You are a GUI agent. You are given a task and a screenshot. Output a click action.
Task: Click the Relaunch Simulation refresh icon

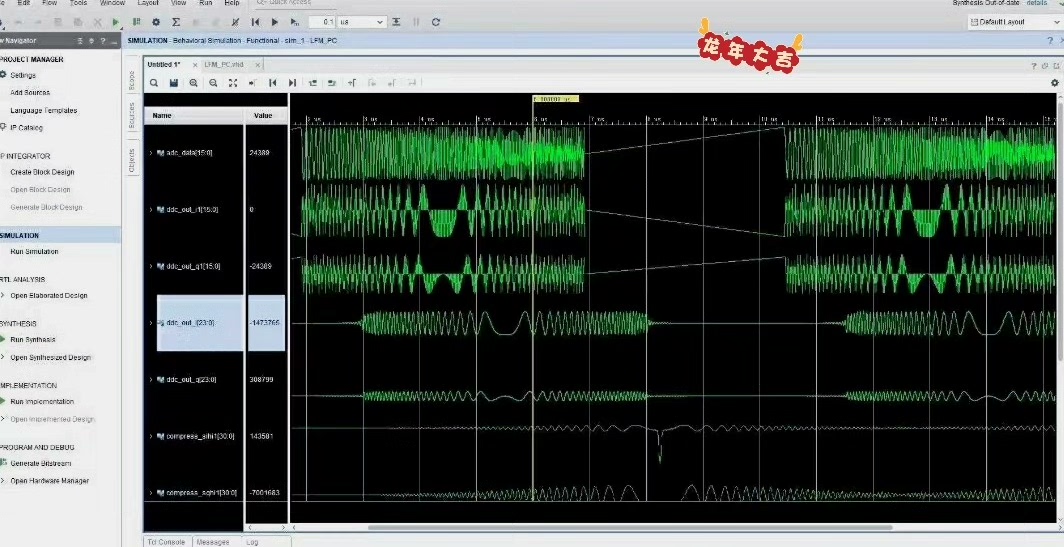coord(436,22)
